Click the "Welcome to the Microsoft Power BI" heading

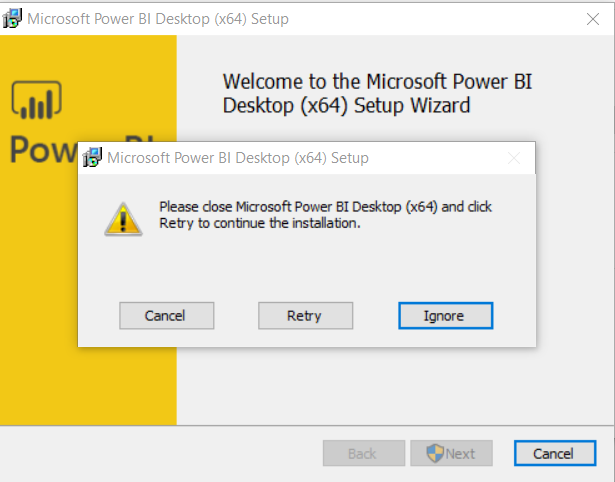coord(377,93)
